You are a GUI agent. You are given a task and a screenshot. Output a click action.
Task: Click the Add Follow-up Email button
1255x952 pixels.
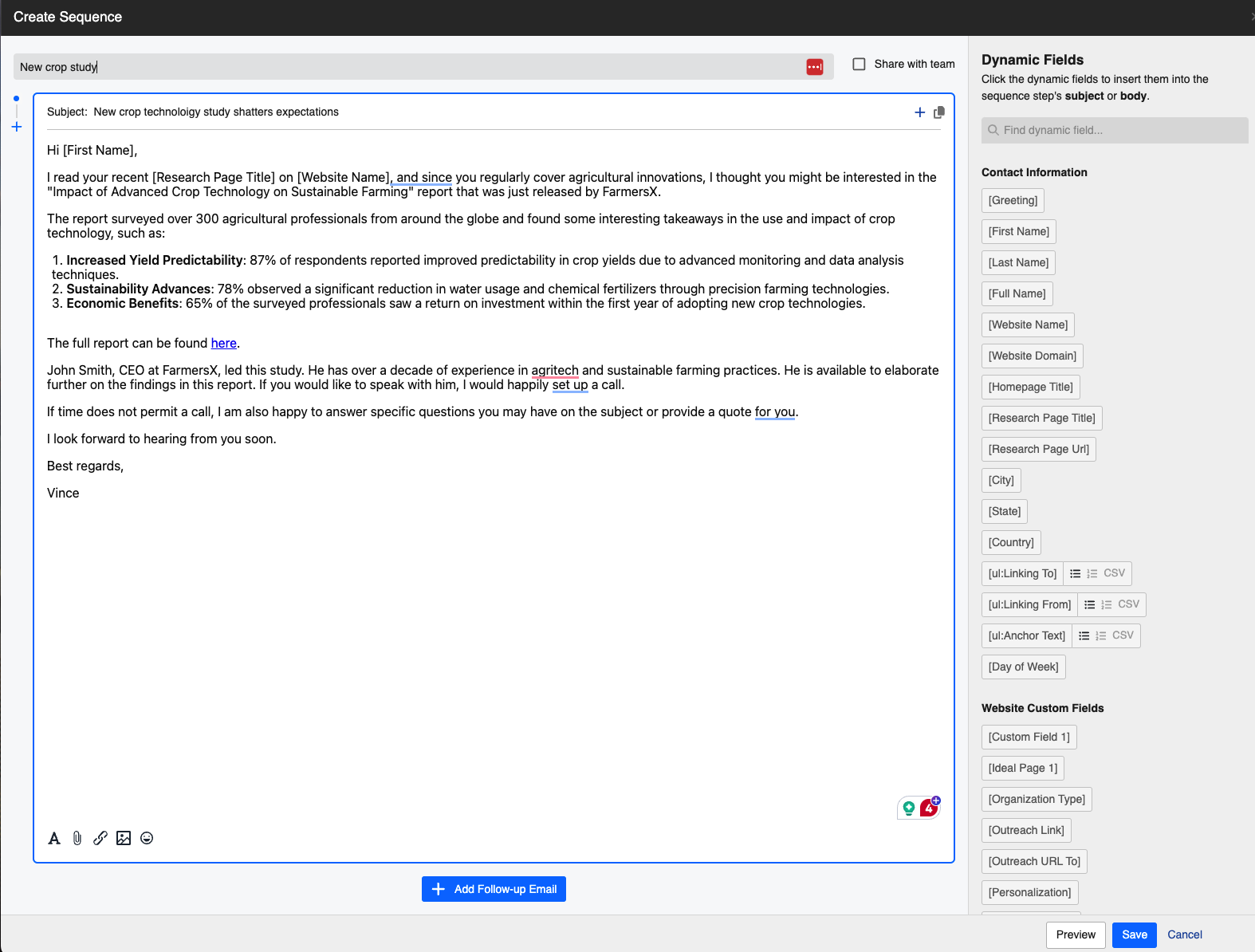pos(494,889)
